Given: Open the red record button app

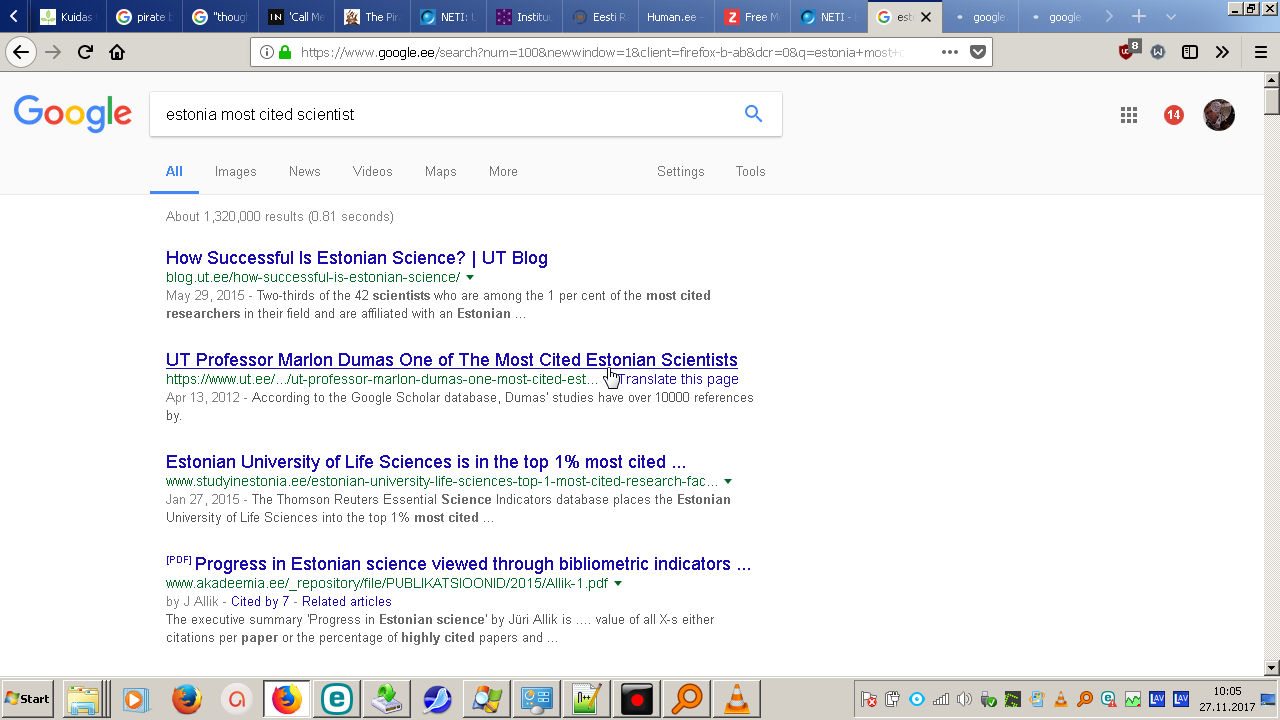Looking at the screenshot, I should coord(636,699).
